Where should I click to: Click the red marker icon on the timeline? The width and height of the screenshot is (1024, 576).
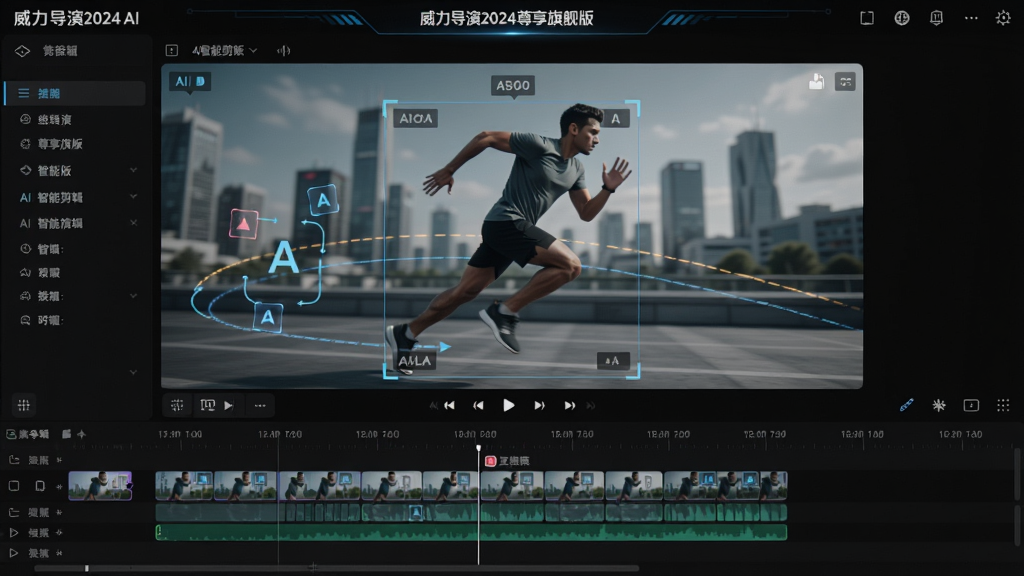click(x=490, y=461)
